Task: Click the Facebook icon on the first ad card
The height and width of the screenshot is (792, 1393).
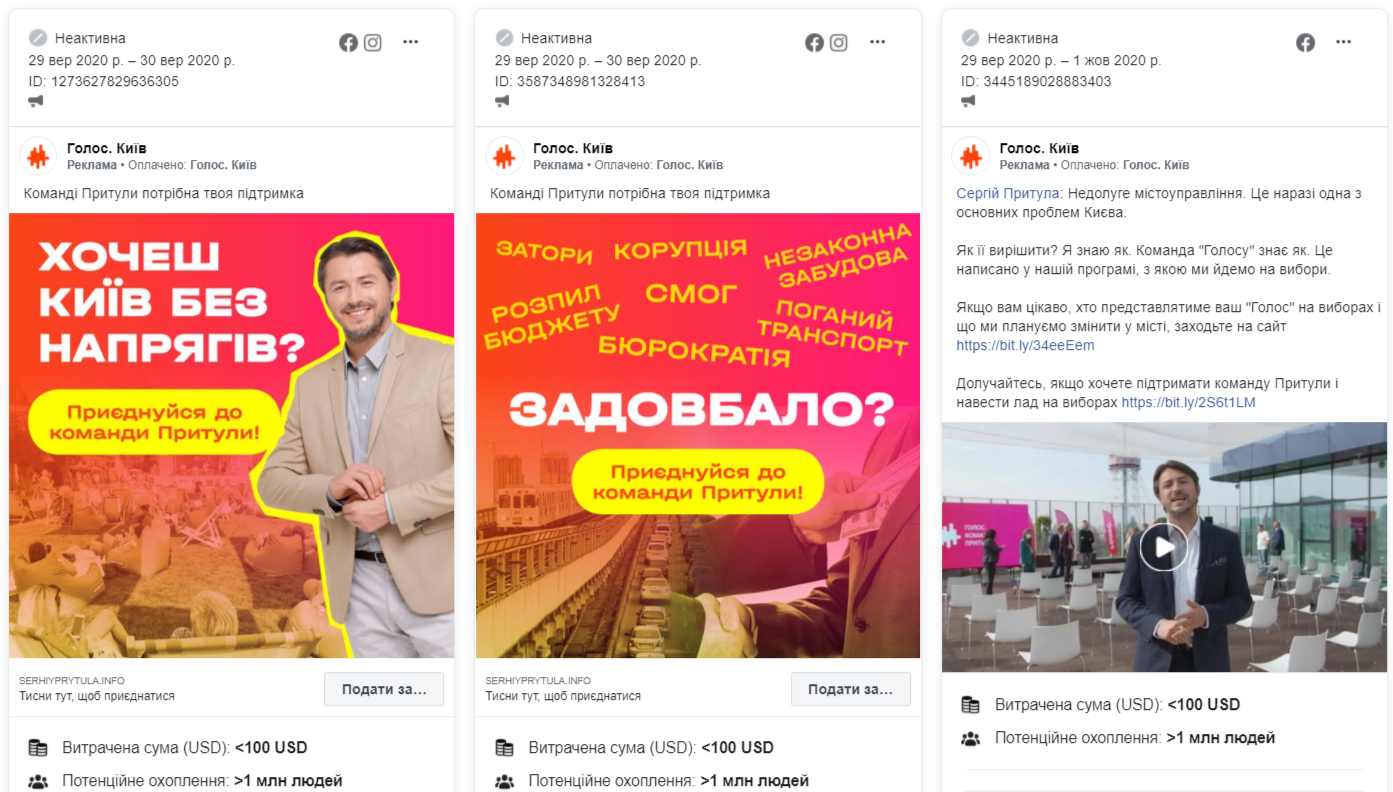Action: [x=348, y=43]
